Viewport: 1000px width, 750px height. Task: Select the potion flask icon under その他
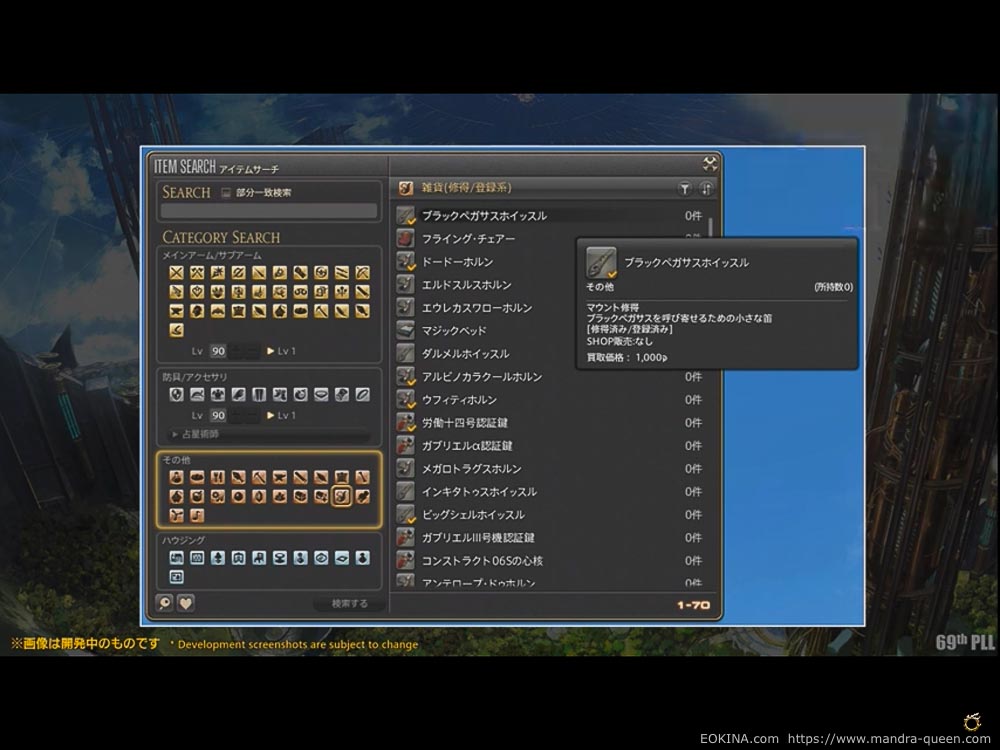click(x=177, y=477)
